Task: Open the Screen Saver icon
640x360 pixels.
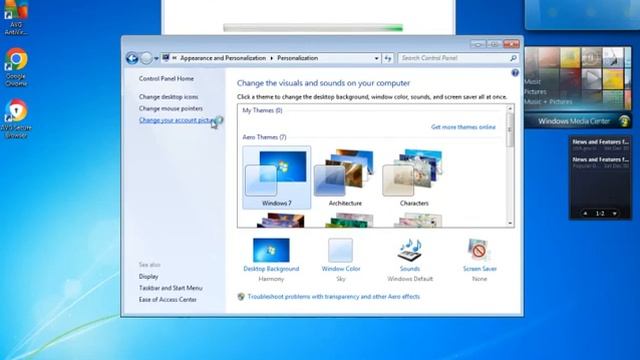Action: (479, 250)
